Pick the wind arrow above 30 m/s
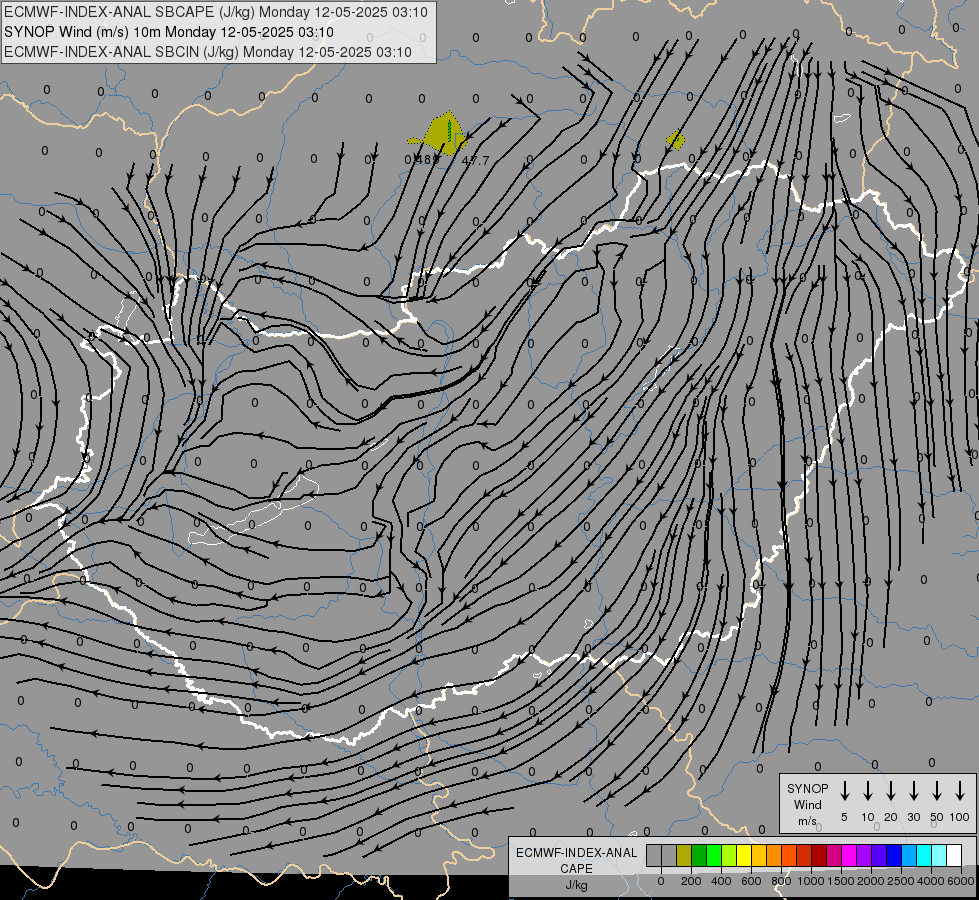 pyautogui.click(x=913, y=791)
